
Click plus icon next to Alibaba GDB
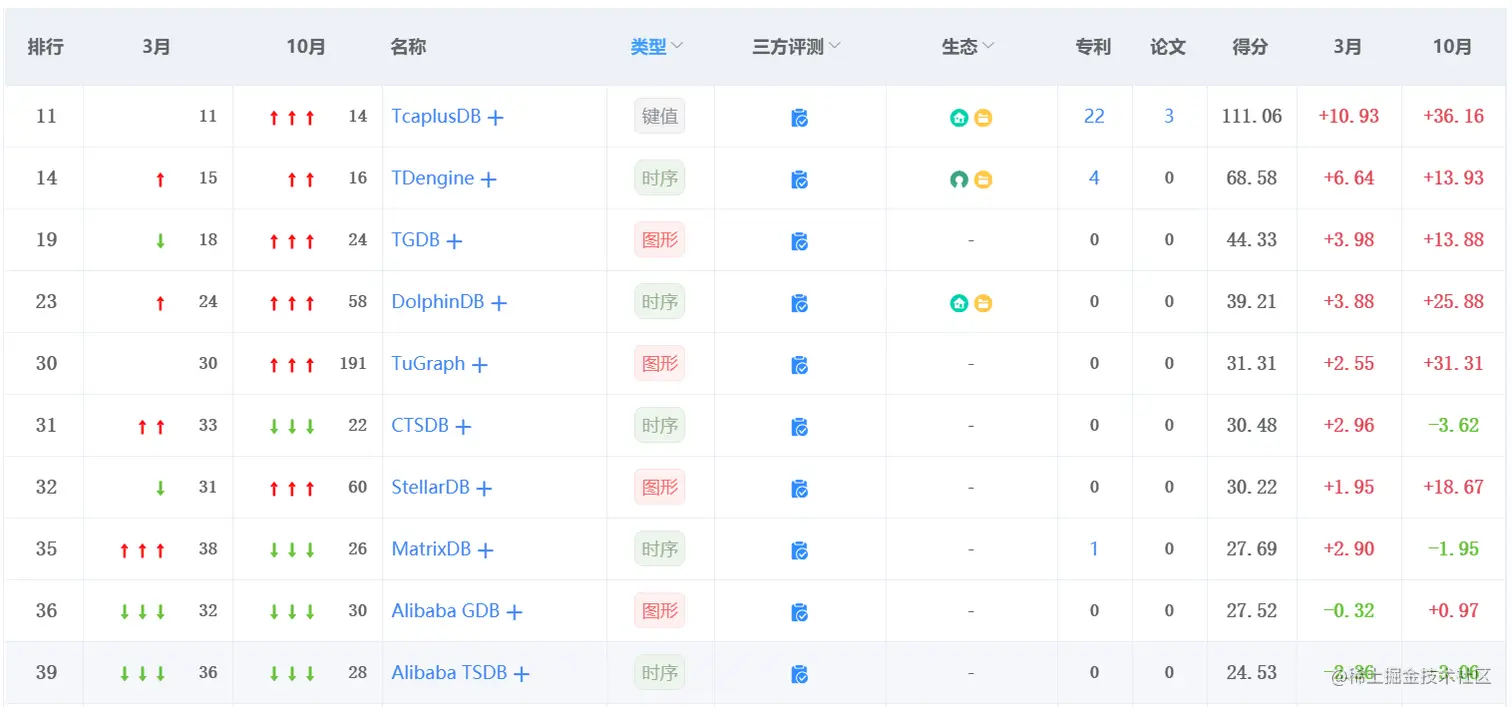514,612
